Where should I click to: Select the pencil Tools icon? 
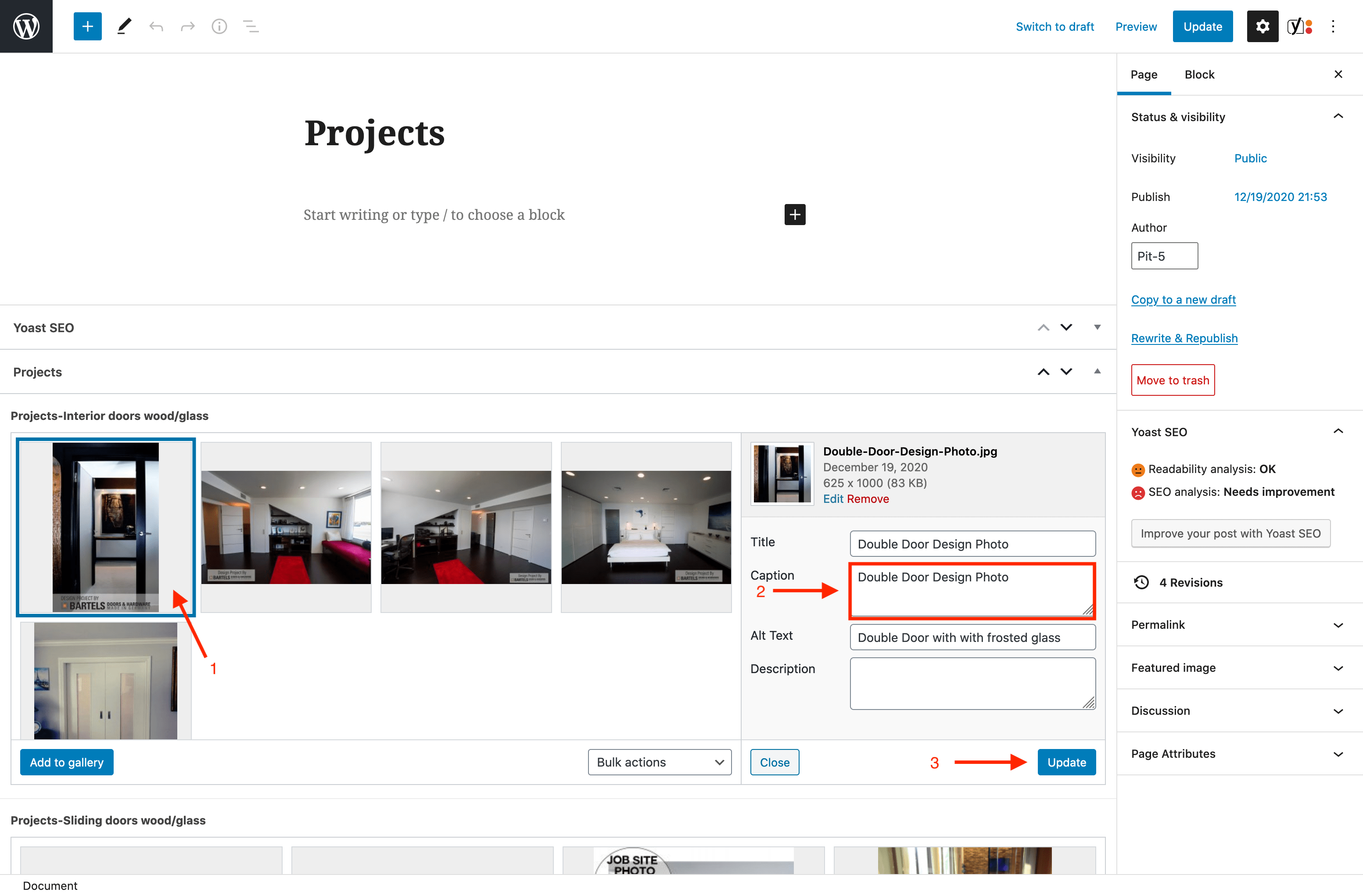pyautogui.click(x=124, y=26)
